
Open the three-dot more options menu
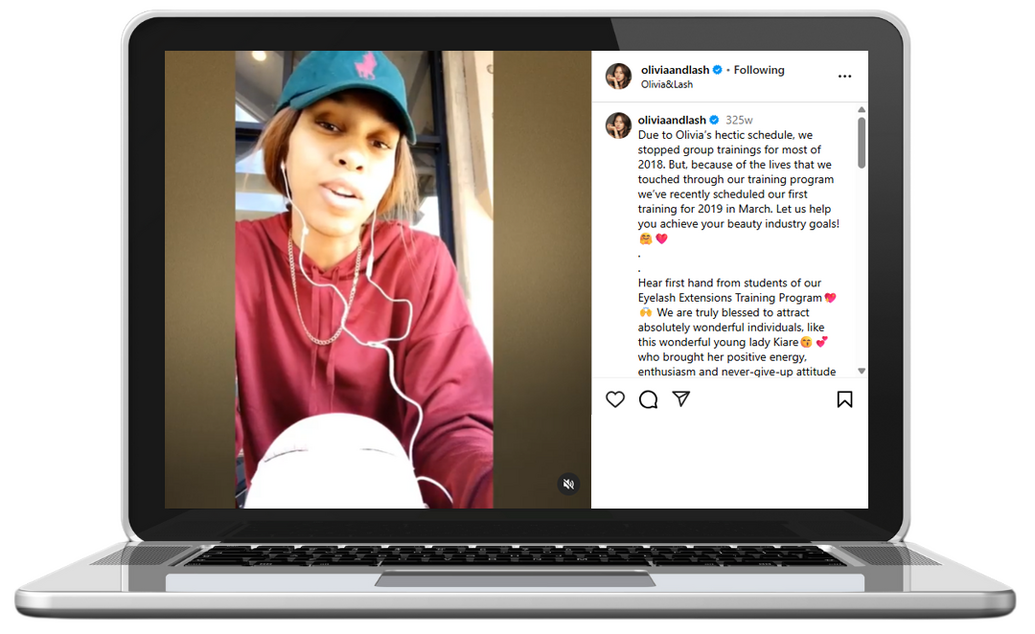(x=844, y=77)
